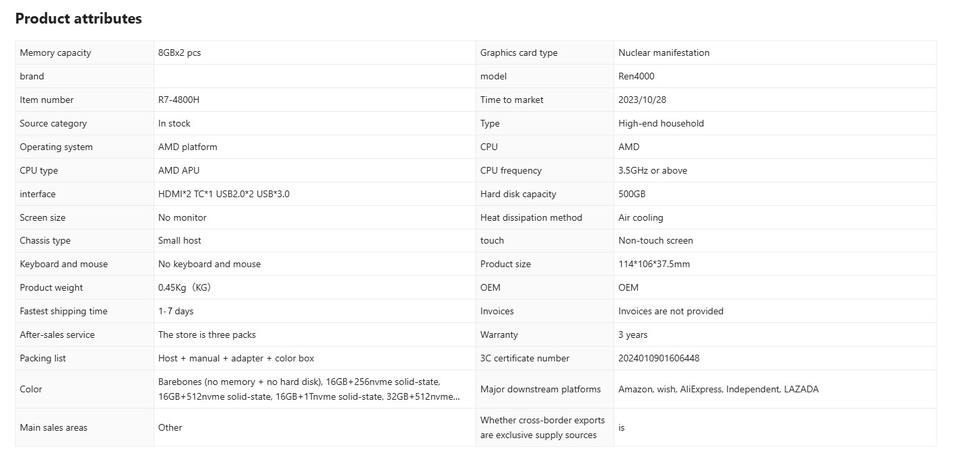Click the High-end household type value
This screenshot has height=461, width=960.
pos(661,124)
